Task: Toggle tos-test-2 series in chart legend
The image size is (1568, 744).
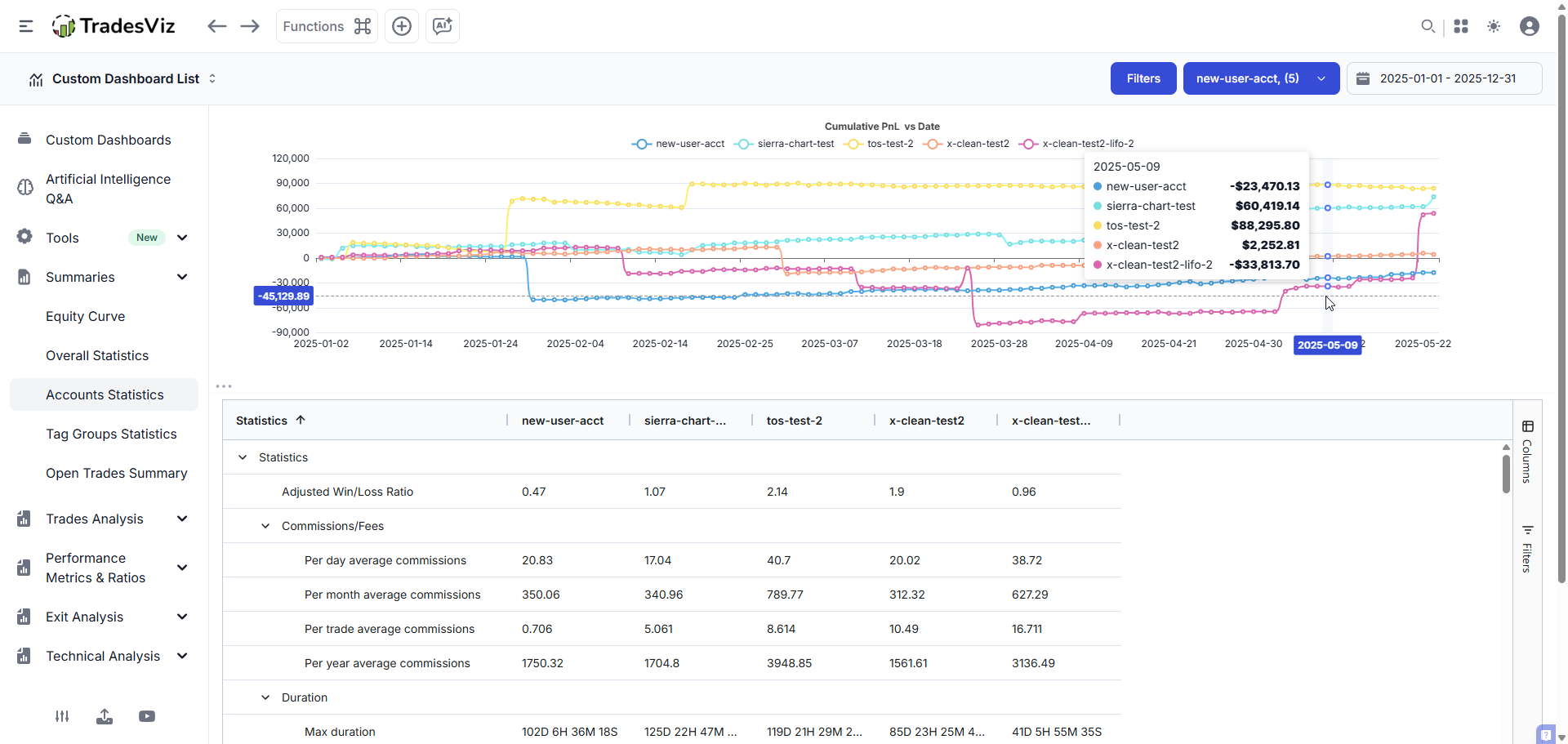Action: pyautogui.click(x=879, y=144)
